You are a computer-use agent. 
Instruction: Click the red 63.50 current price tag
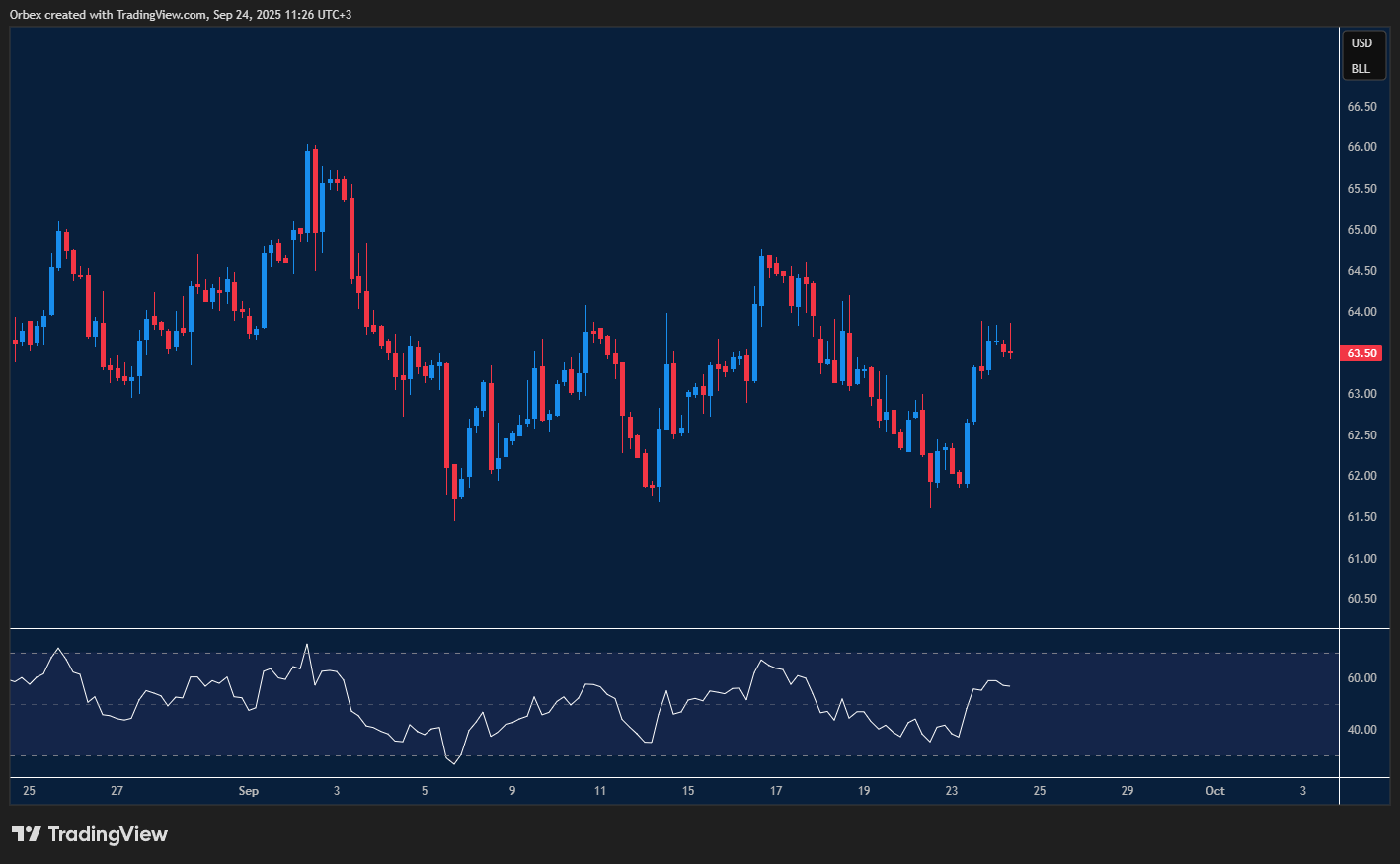1361,353
